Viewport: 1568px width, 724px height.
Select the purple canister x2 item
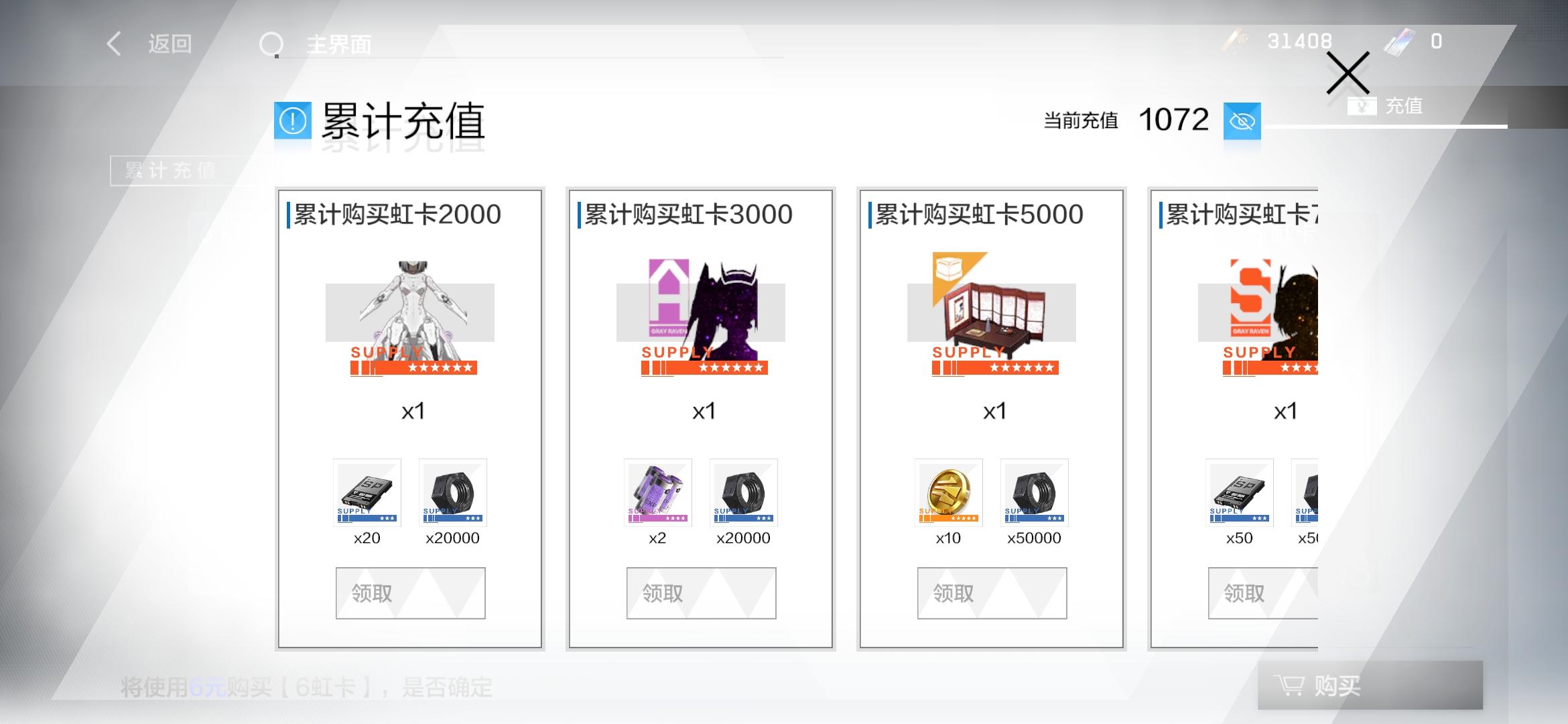click(x=658, y=493)
